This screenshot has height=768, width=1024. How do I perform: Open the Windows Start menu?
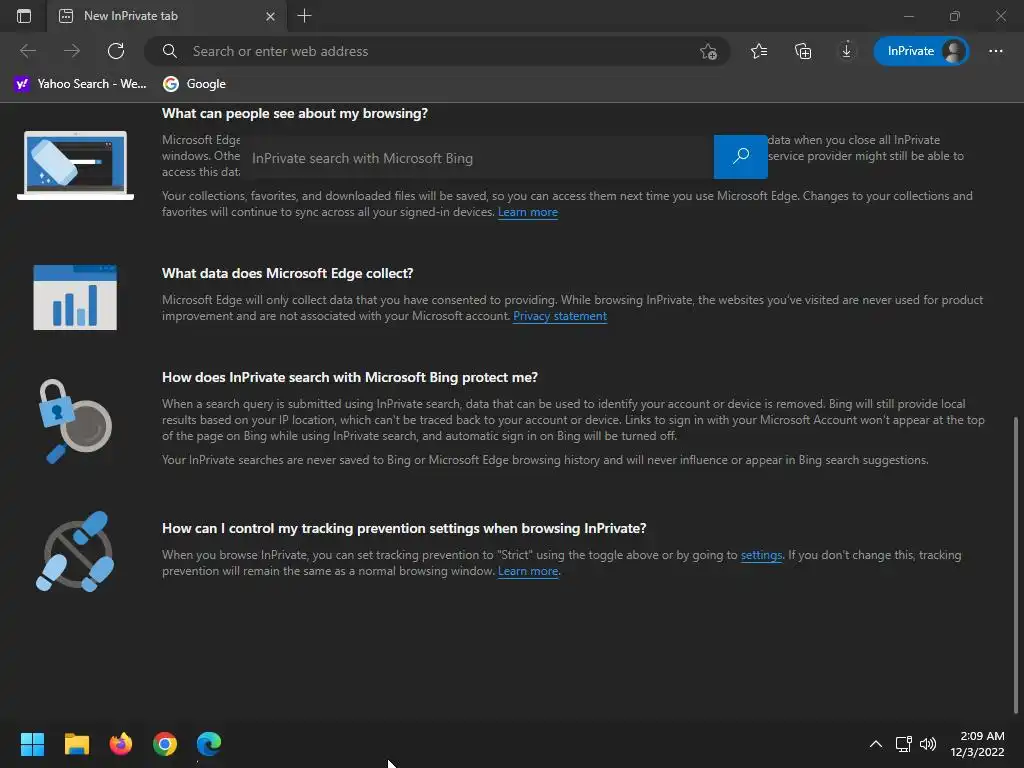pyautogui.click(x=32, y=744)
